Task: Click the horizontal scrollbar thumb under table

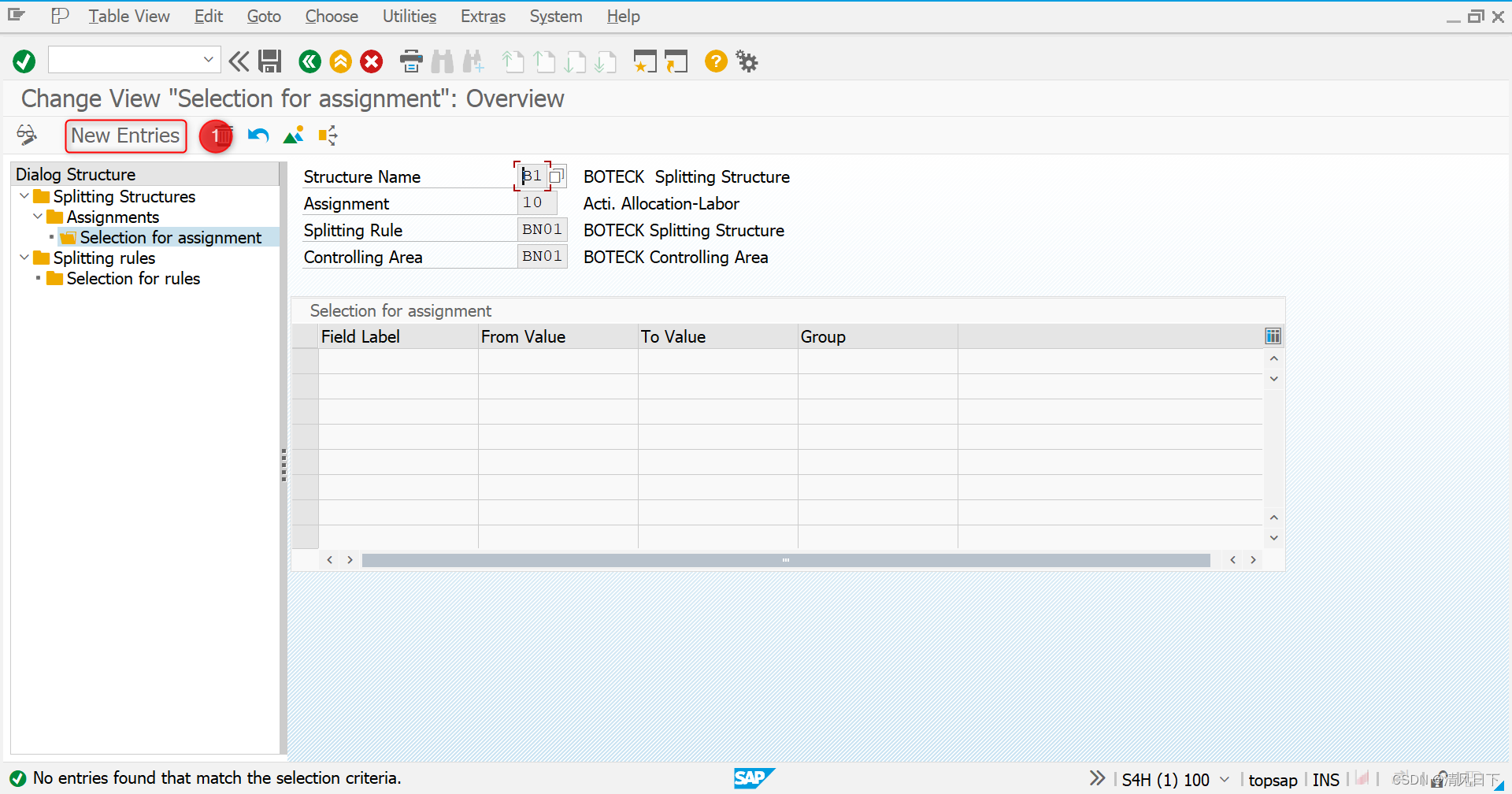Action: (786, 560)
